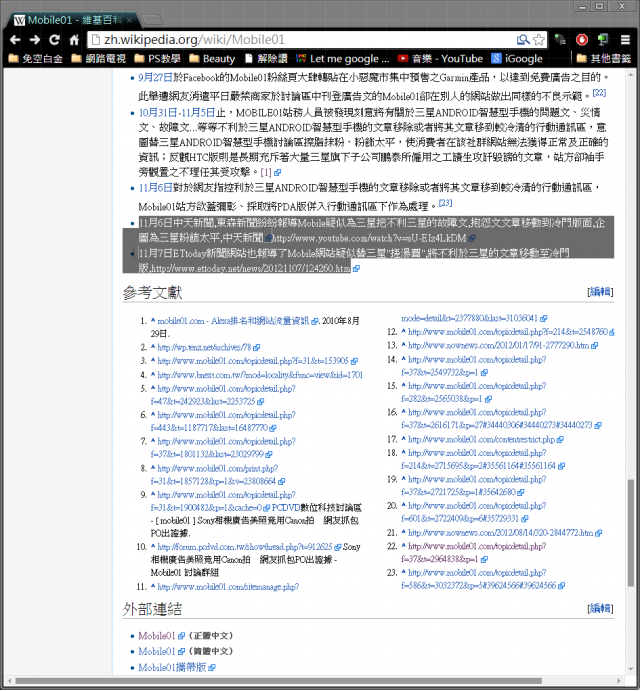Viewport: 640px width, 691px height.
Task: Bookmark this page with the star icon
Action: pos(539,40)
